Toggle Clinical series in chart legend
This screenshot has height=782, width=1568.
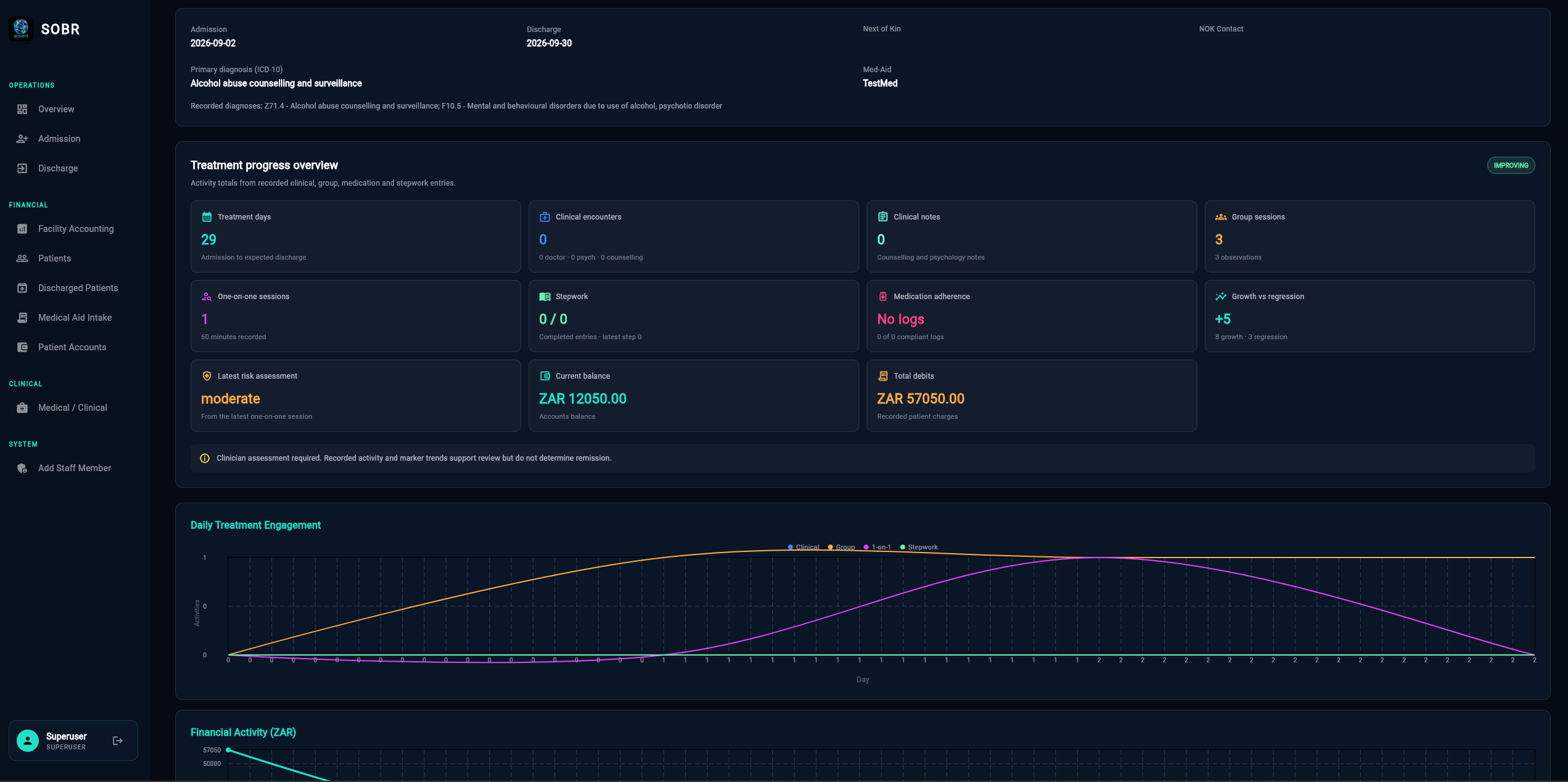pos(803,547)
